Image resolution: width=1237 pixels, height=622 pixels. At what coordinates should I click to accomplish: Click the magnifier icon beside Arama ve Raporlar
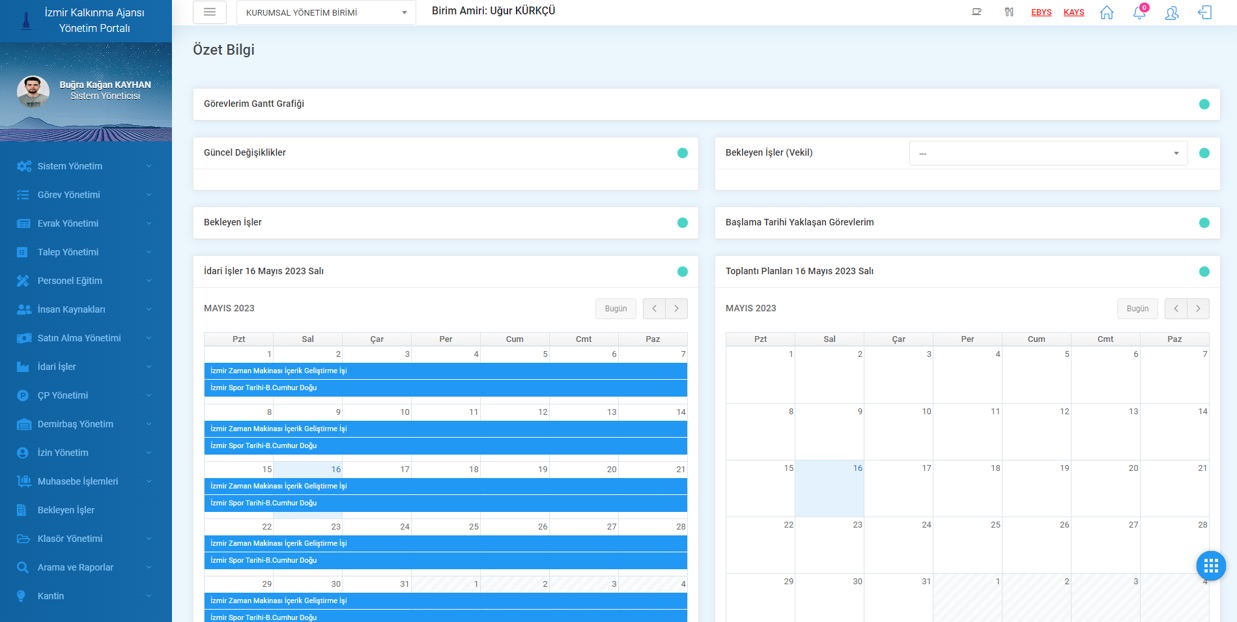(x=23, y=568)
